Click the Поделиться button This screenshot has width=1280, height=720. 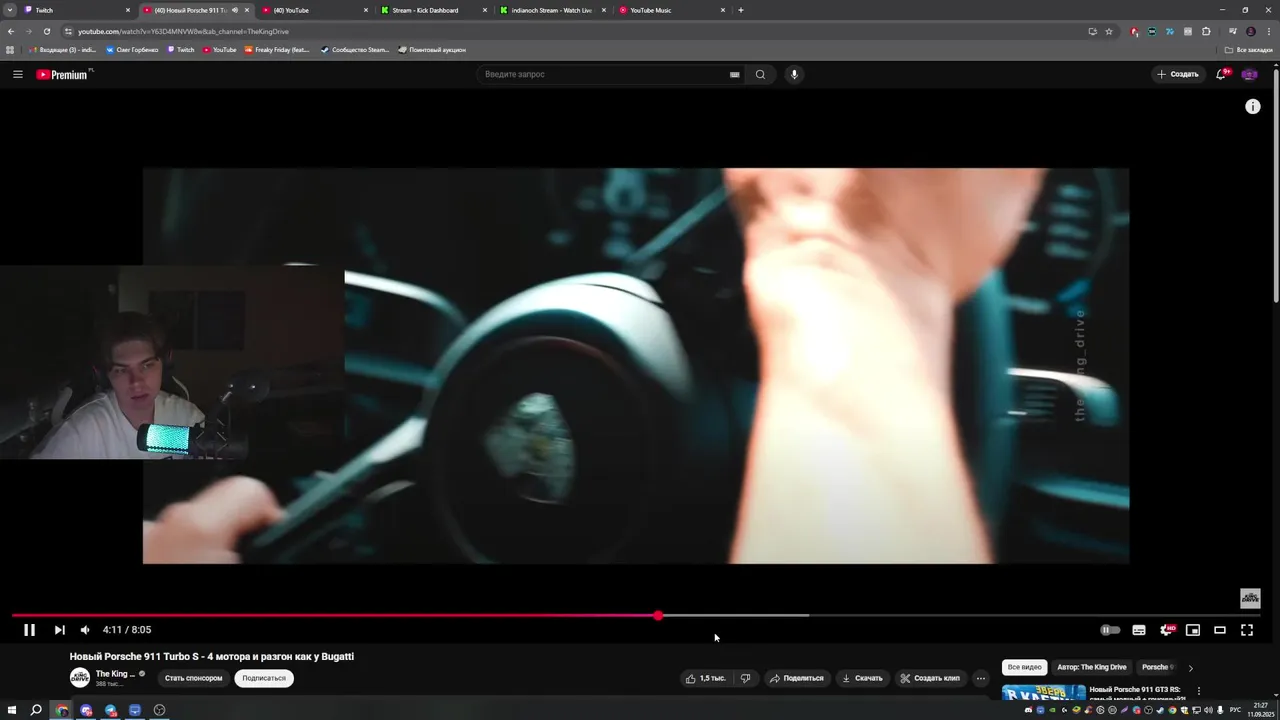797,678
